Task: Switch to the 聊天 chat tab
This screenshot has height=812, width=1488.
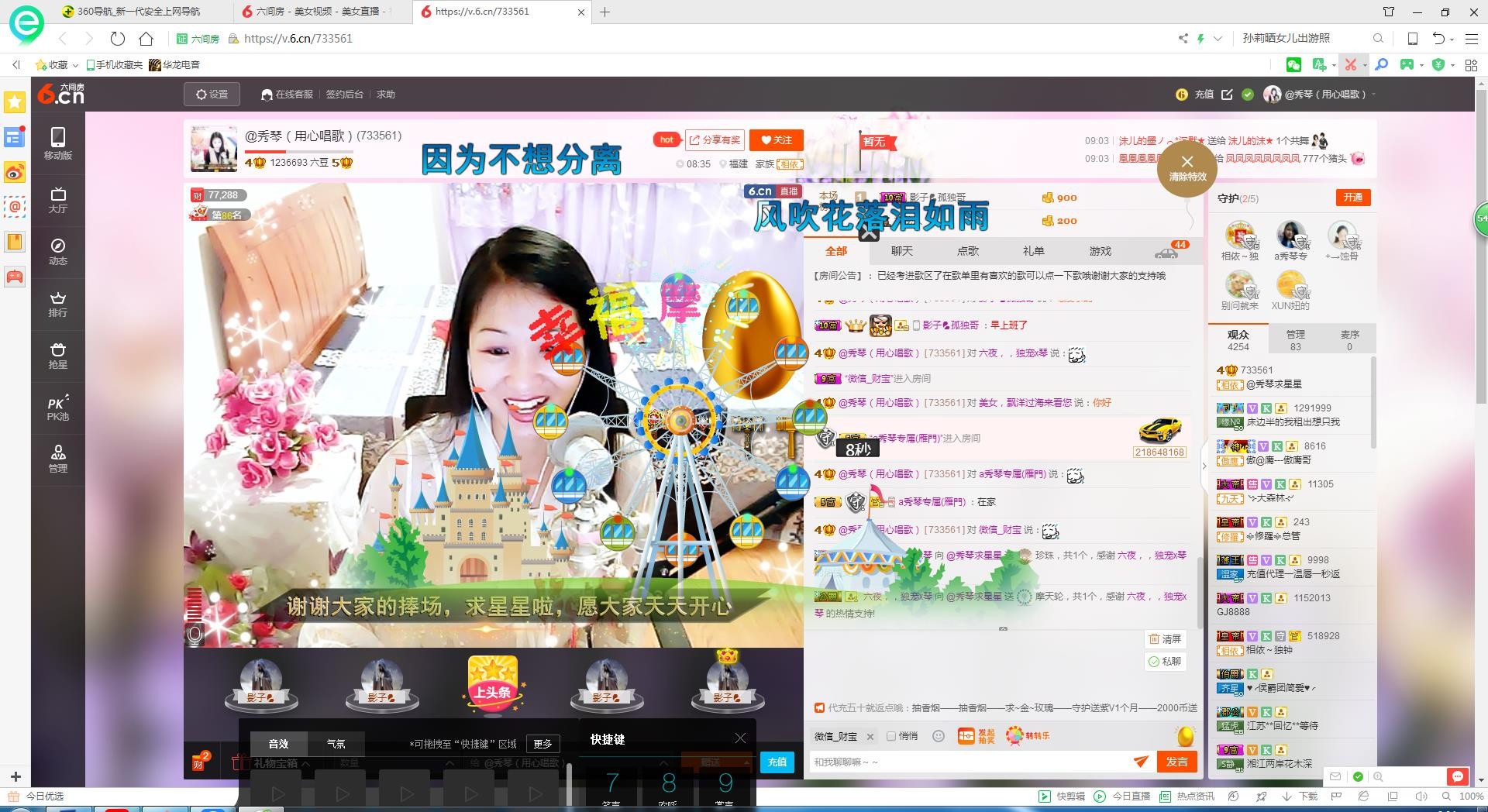Action: click(902, 251)
